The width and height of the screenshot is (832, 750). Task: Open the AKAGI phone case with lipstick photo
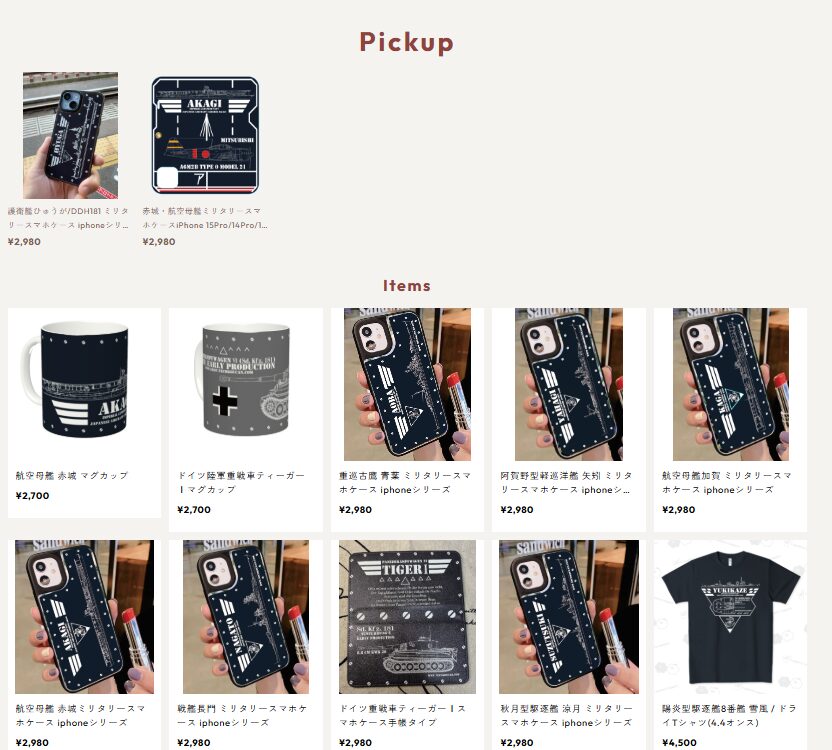click(84, 617)
